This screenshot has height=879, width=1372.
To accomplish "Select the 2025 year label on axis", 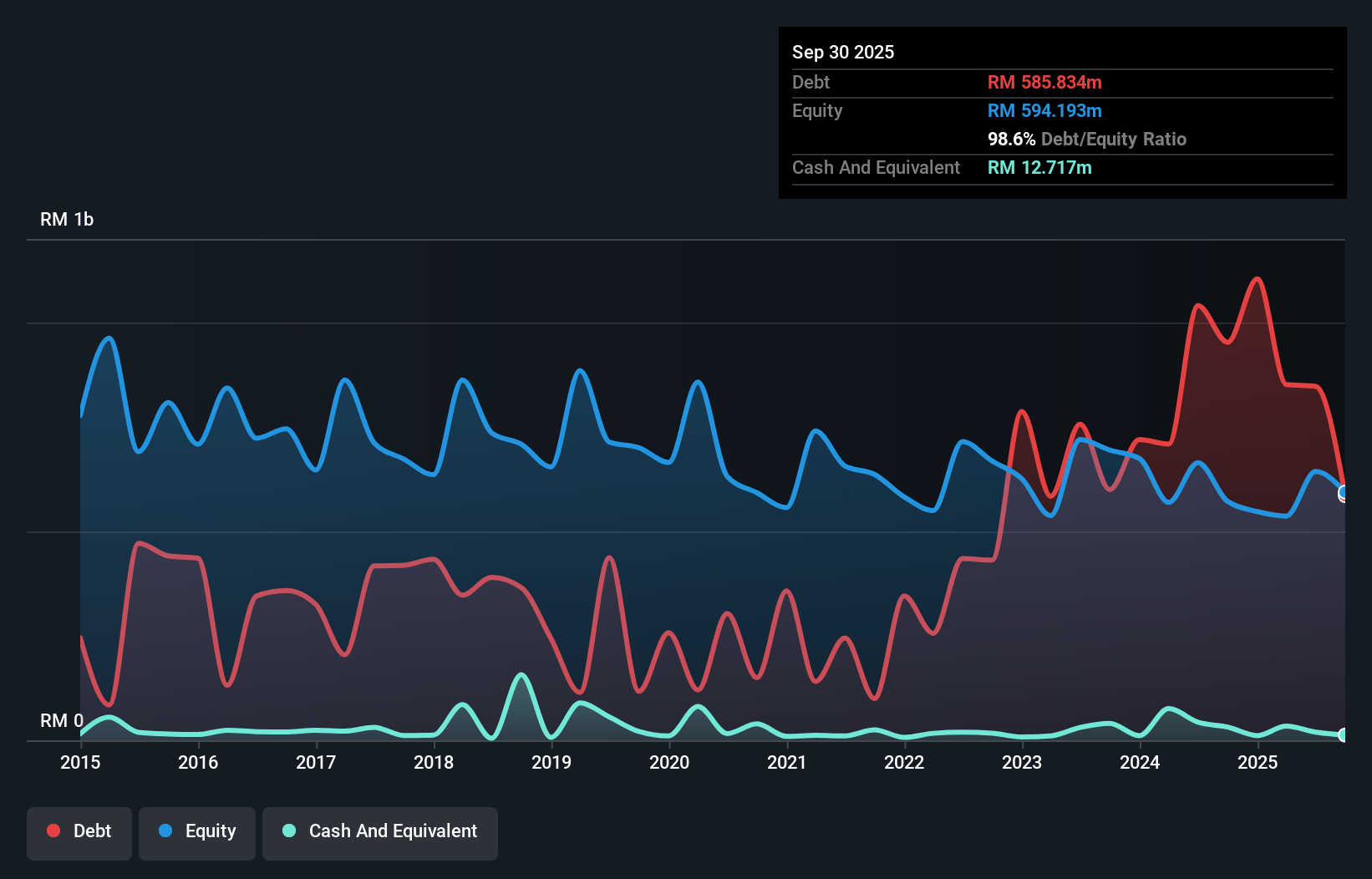I will (1258, 763).
